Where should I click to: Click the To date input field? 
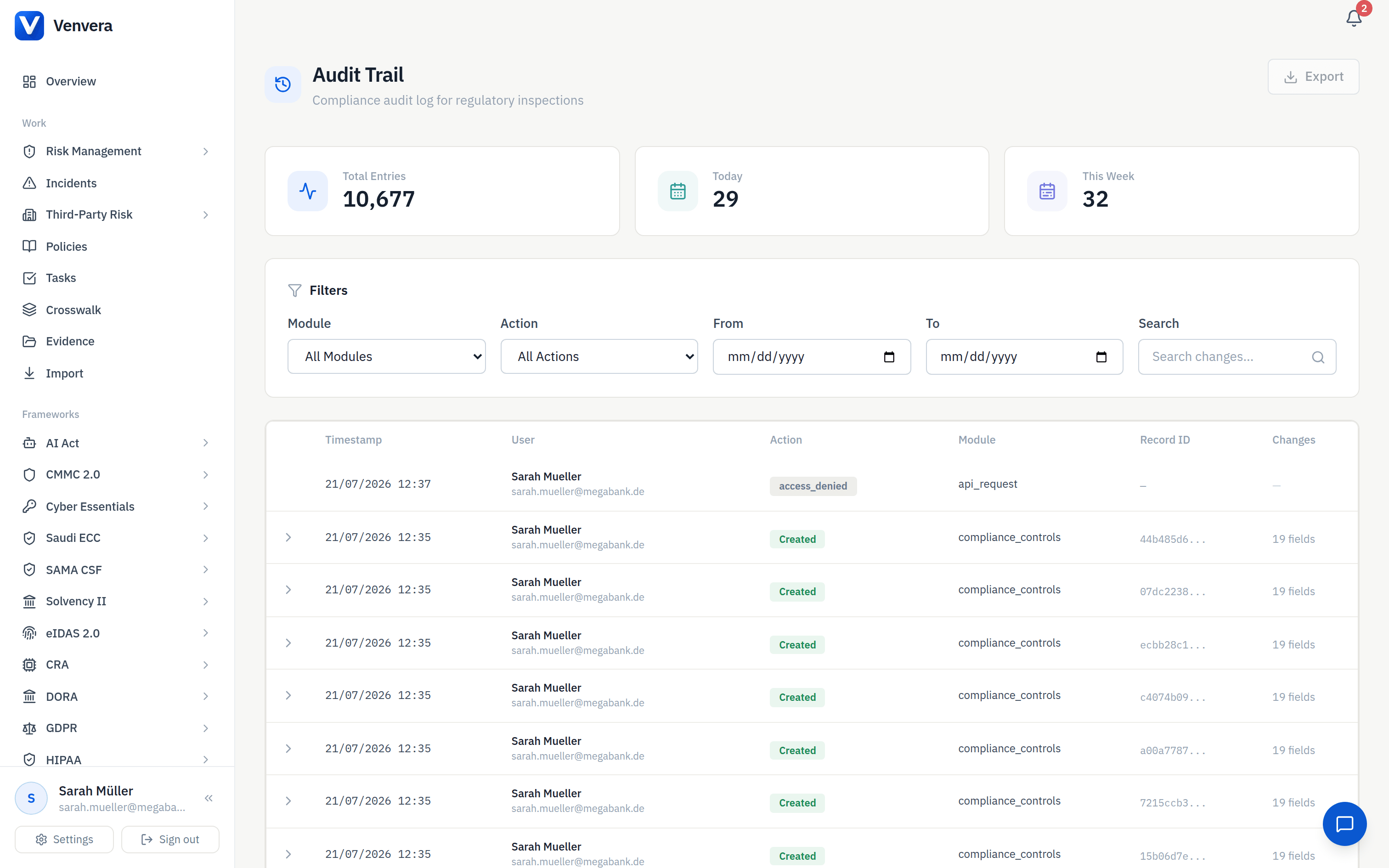(1024, 357)
